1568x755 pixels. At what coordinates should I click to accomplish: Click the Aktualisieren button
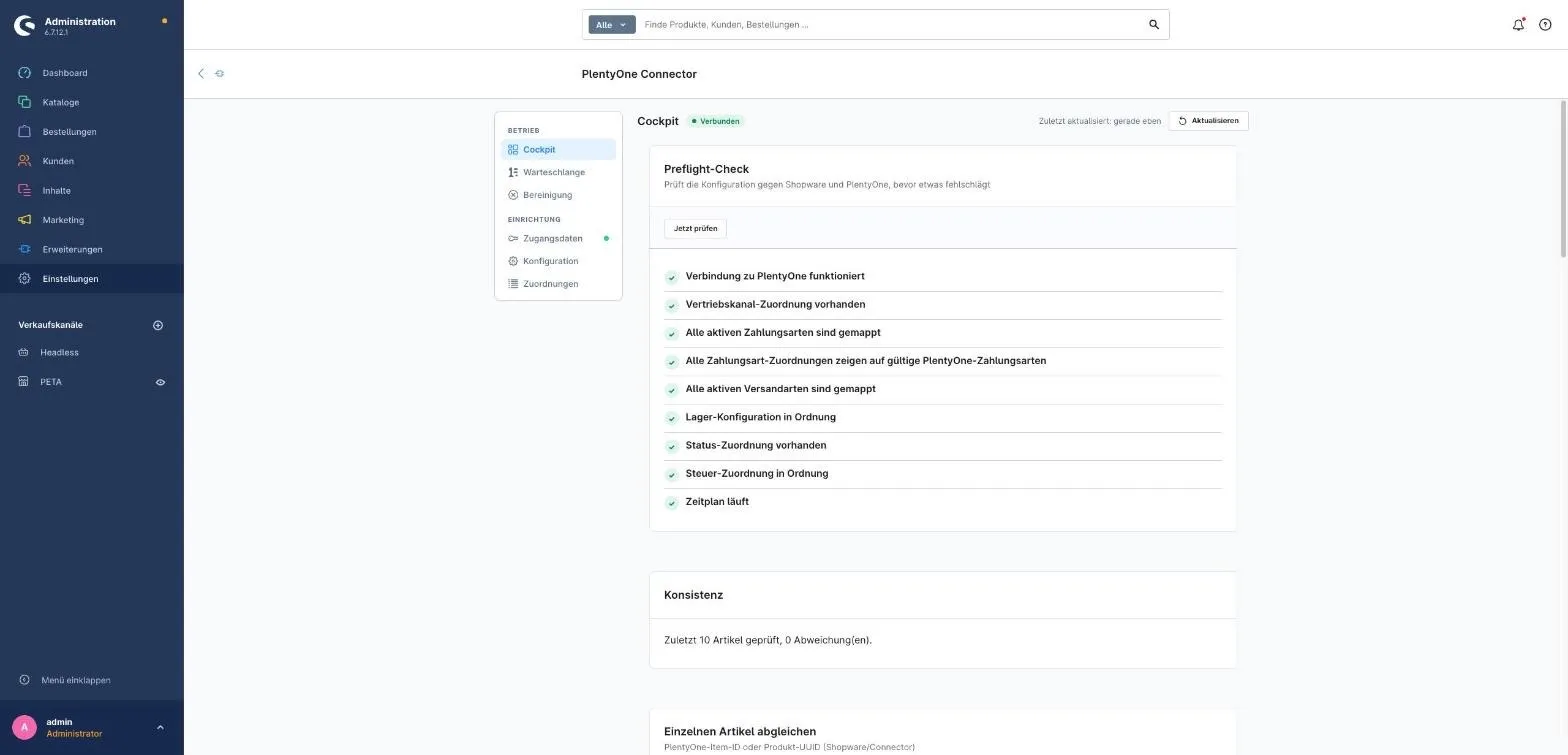1208,121
